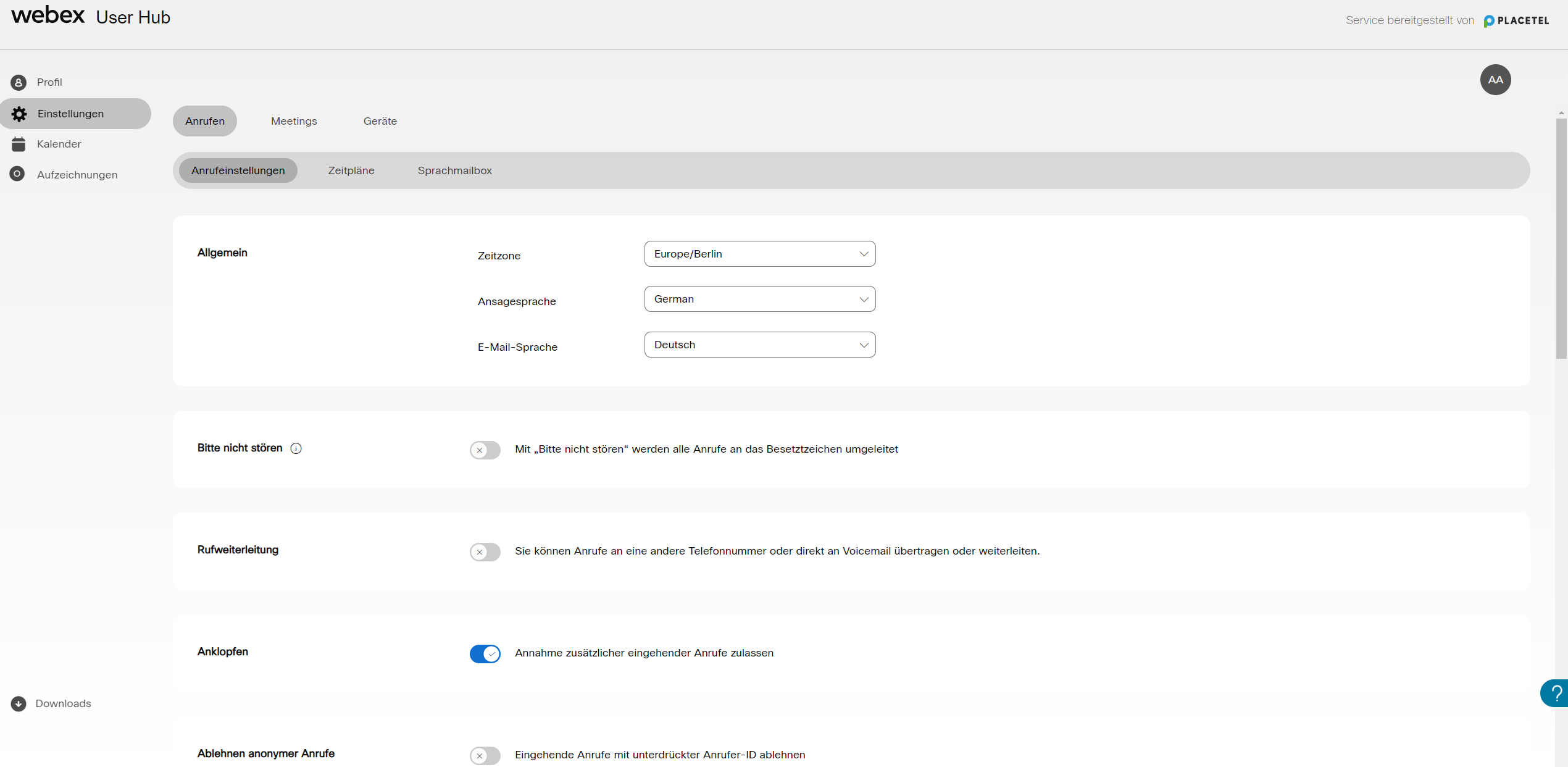Viewport: 1568px width, 767px height.
Task: Click the Aufzeichnungen record icon
Action: [17, 174]
